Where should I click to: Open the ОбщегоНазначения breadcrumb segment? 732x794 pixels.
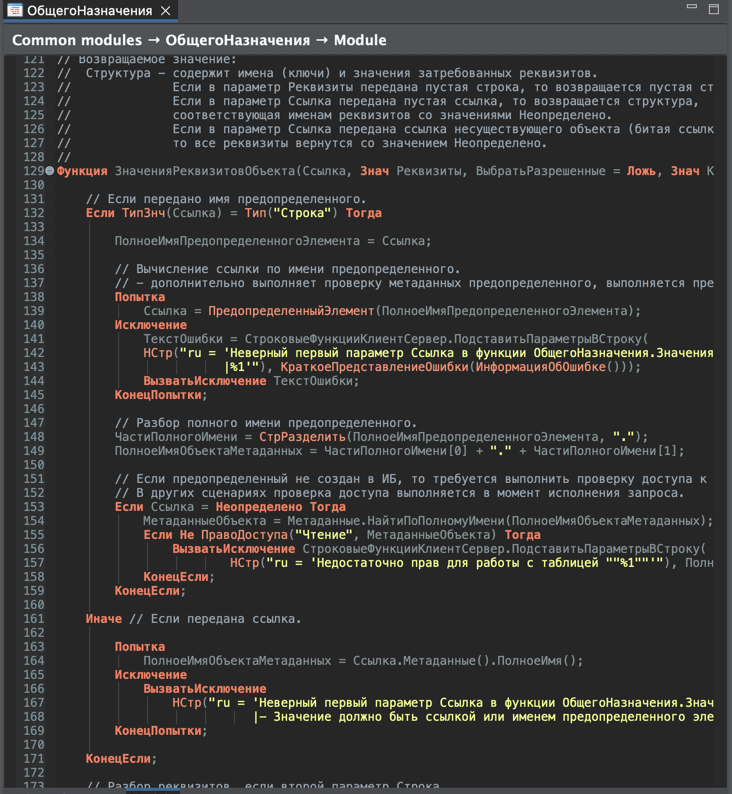(x=237, y=40)
